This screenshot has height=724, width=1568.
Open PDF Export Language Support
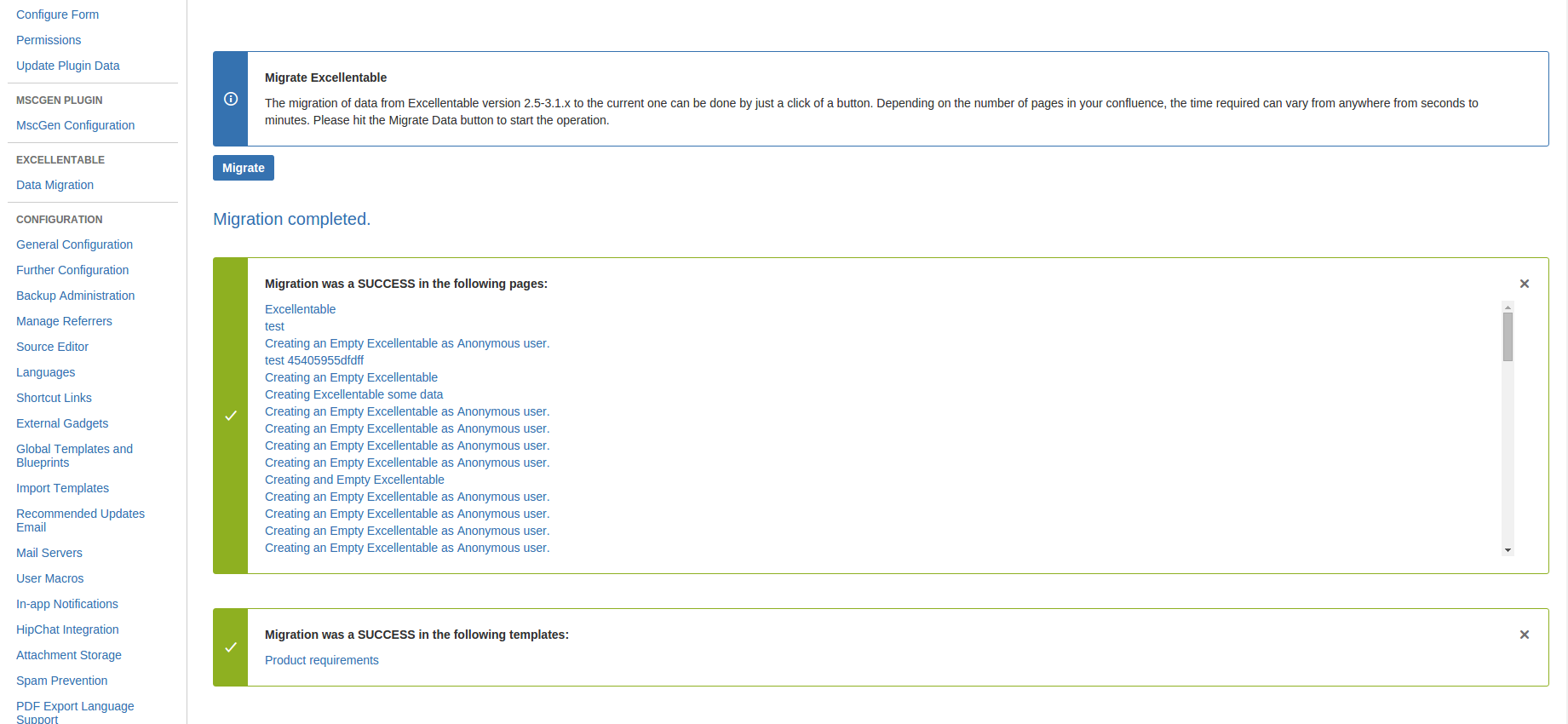coord(75,712)
